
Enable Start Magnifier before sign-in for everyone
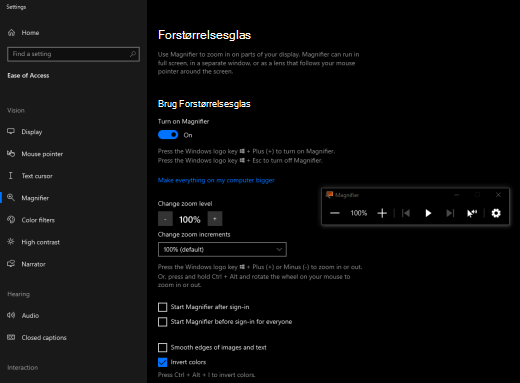coord(162,322)
